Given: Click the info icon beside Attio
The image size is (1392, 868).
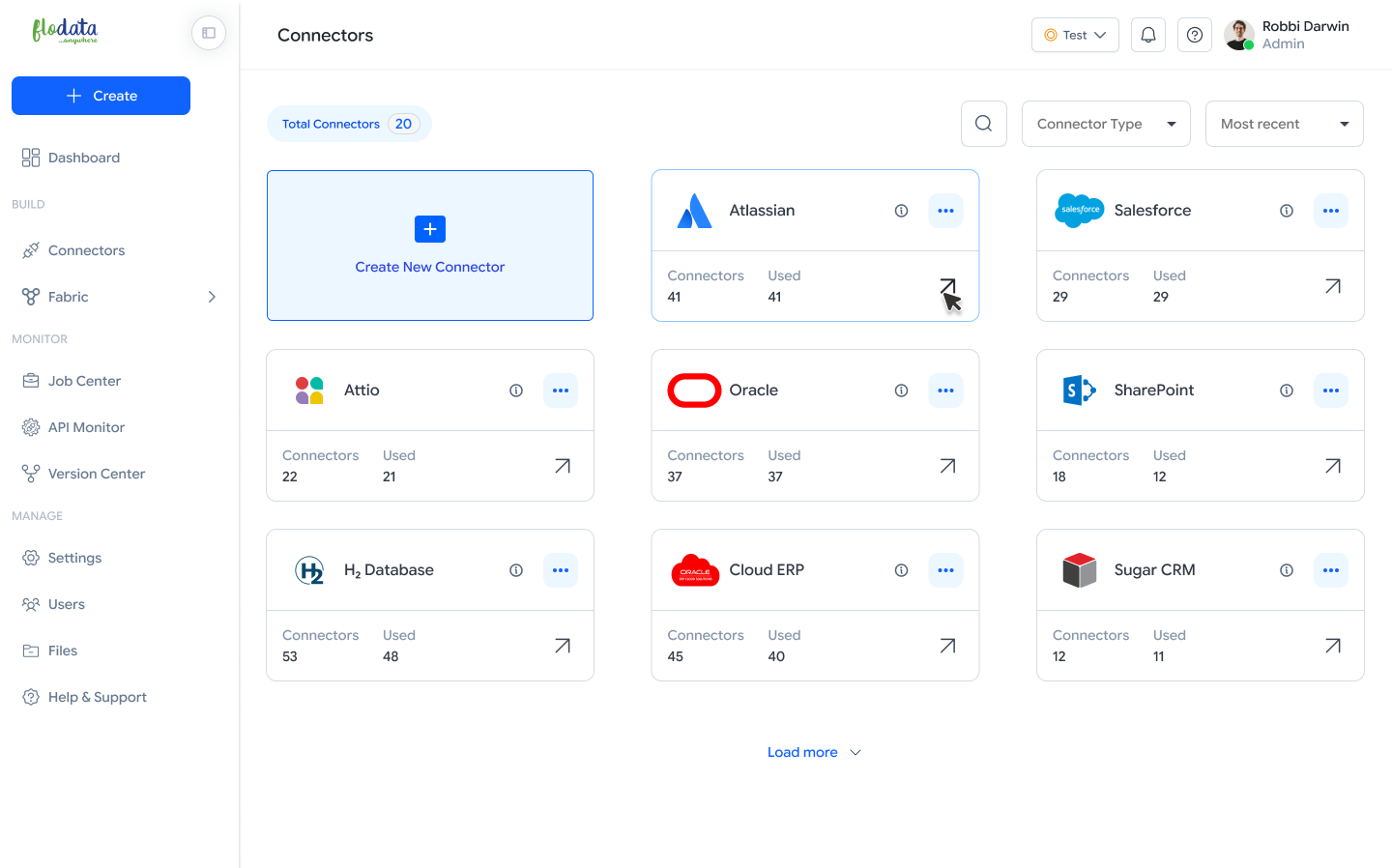Looking at the screenshot, I should click(516, 391).
